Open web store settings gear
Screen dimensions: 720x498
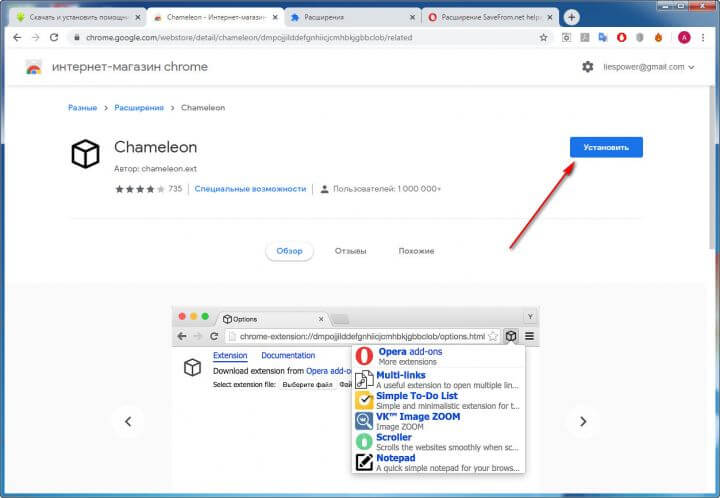(x=588, y=67)
